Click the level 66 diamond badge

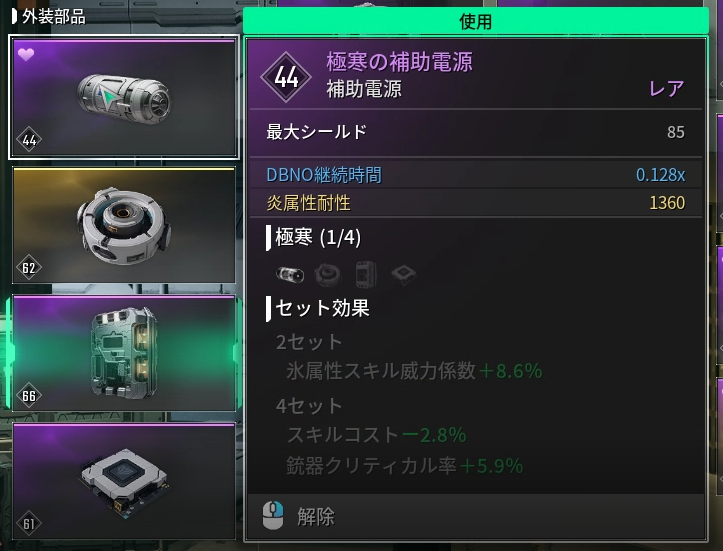29,395
